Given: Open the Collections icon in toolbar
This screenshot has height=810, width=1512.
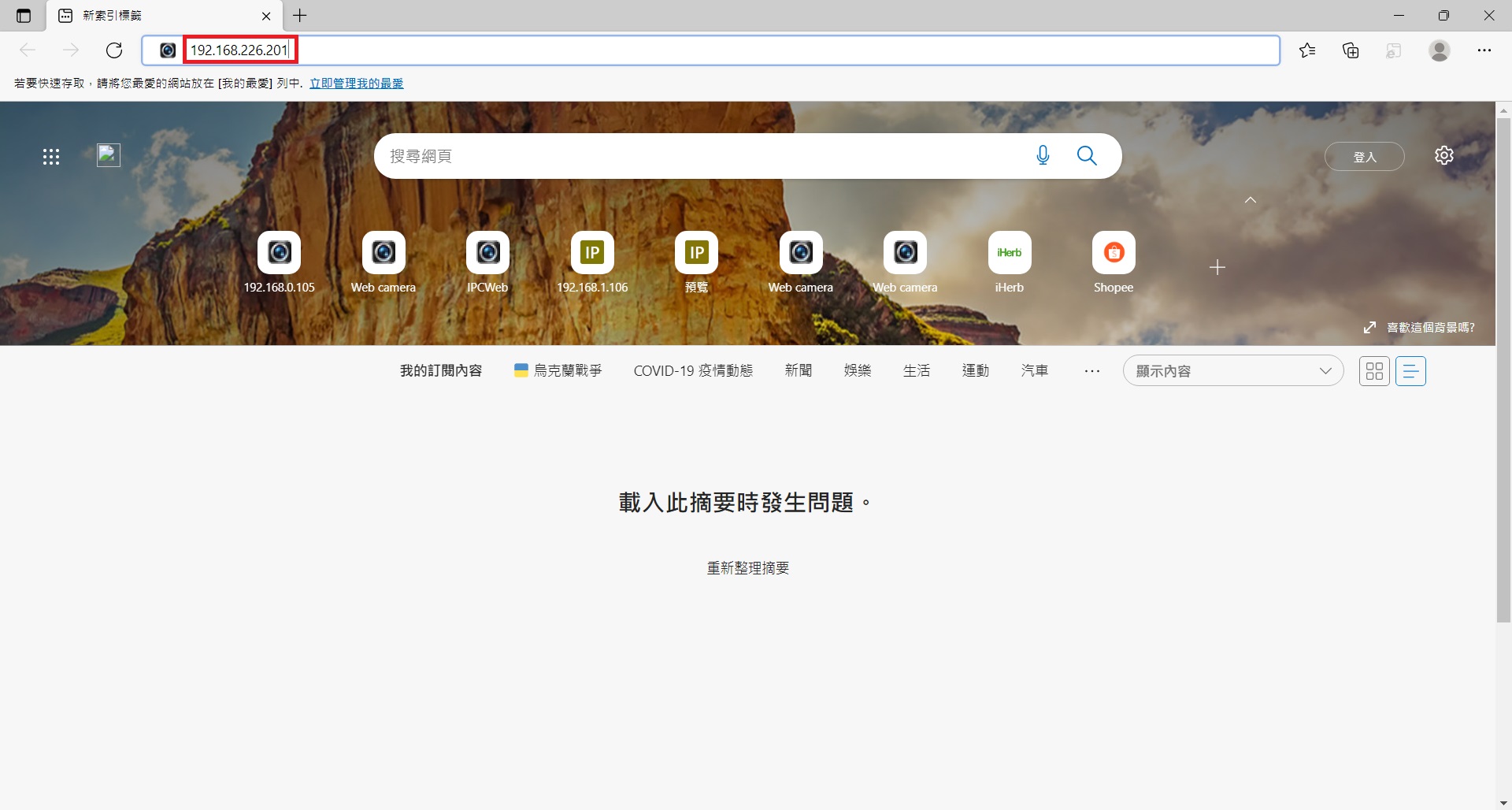Looking at the screenshot, I should point(1351,50).
